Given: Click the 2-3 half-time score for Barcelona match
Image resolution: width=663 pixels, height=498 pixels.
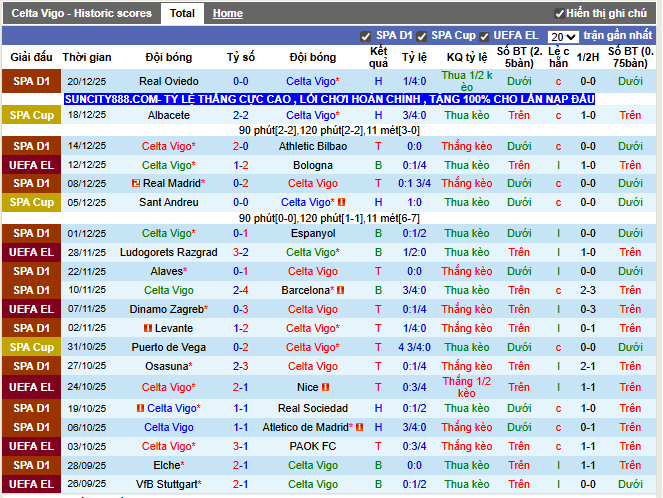Looking at the screenshot, I should 588,290.
